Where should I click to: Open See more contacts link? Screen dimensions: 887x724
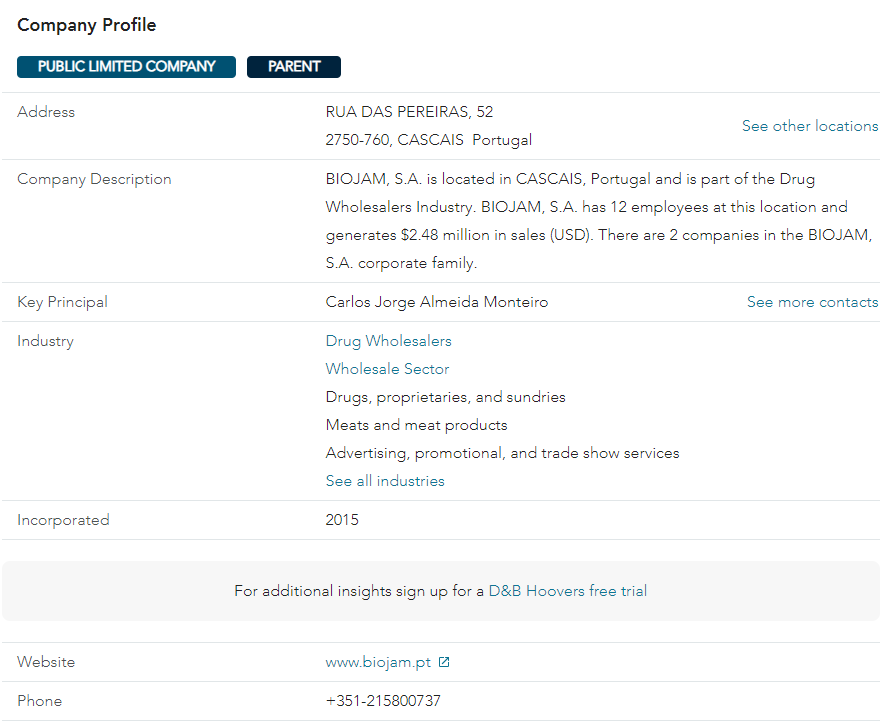pyautogui.click(x=812, y=302)
